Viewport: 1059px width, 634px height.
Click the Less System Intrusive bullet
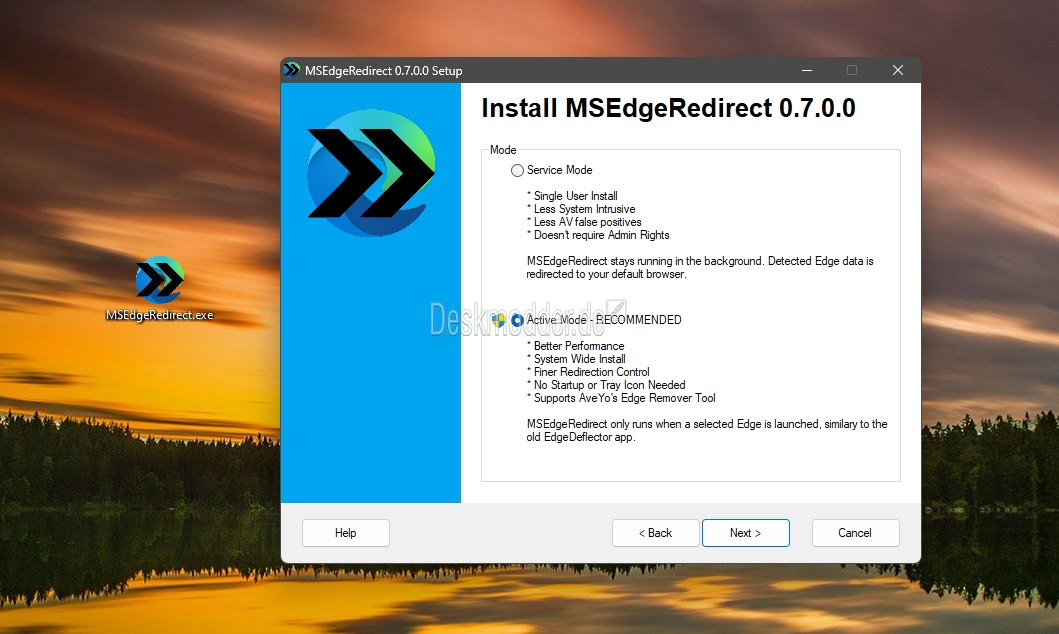(x=582, y=209)
